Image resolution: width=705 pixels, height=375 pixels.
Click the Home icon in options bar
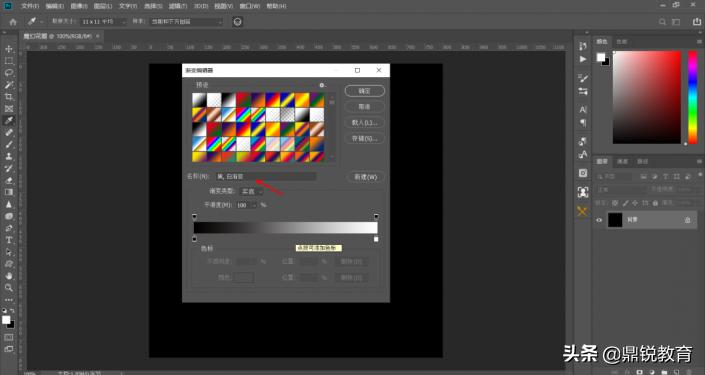click(x=13, y=22)
